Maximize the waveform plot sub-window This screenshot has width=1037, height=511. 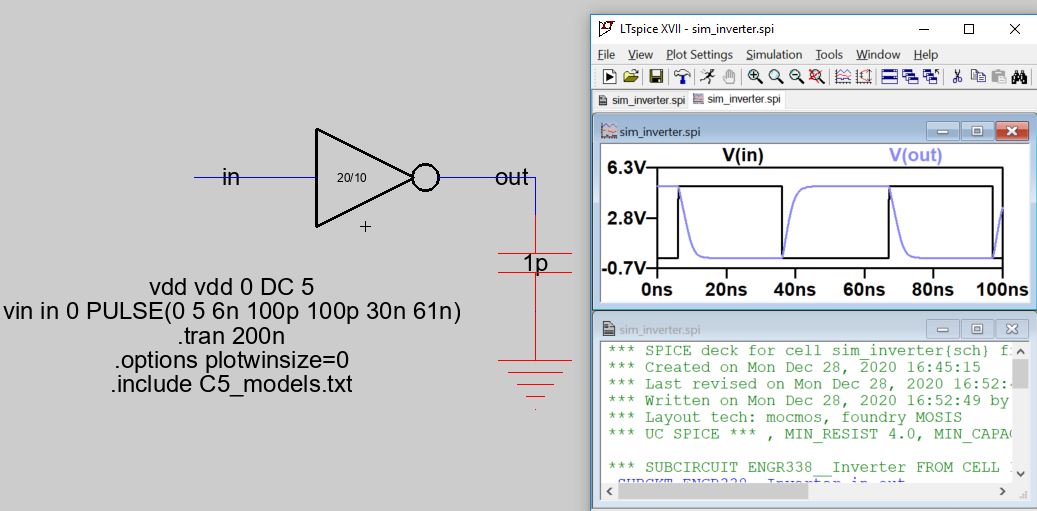click(x=977, y=131)
